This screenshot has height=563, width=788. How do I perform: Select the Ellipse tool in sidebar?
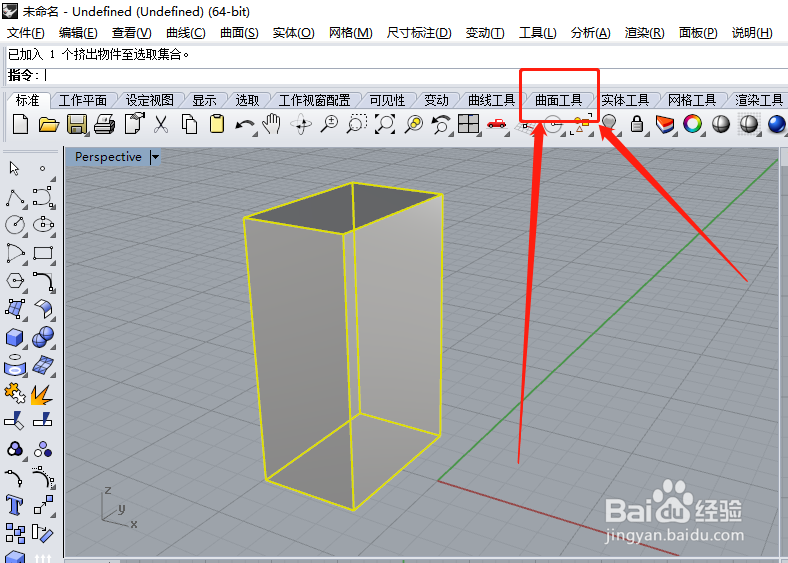point(43,224)
